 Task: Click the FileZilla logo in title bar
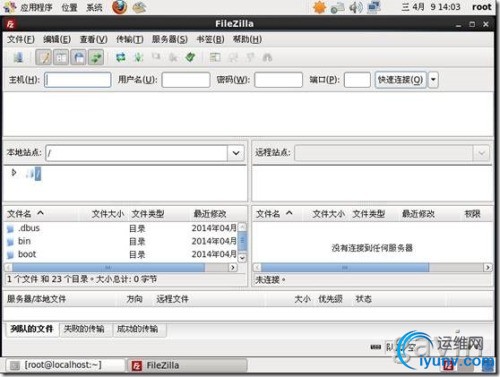(x=11, y=24)
